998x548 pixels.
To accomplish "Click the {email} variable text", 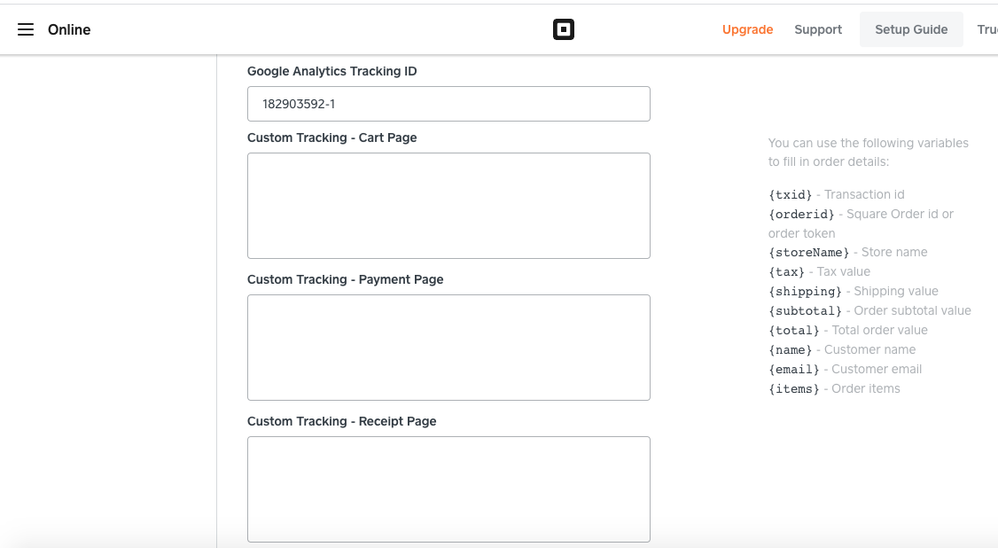I will pos(794,370).
